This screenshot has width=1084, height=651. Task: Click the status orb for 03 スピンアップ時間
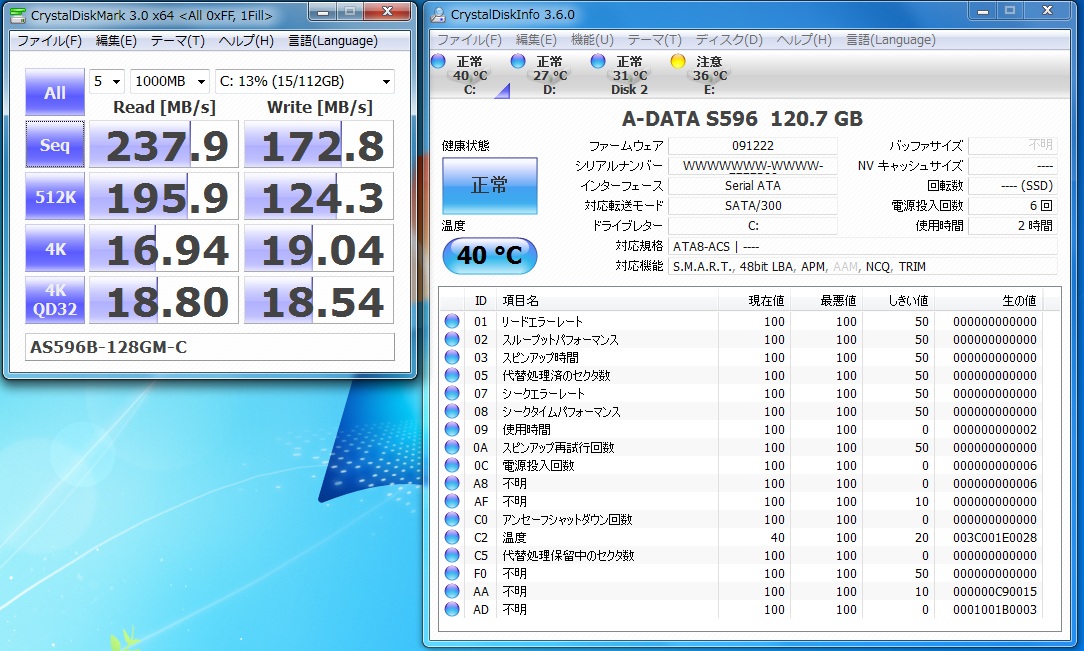[x=452, y=357]
